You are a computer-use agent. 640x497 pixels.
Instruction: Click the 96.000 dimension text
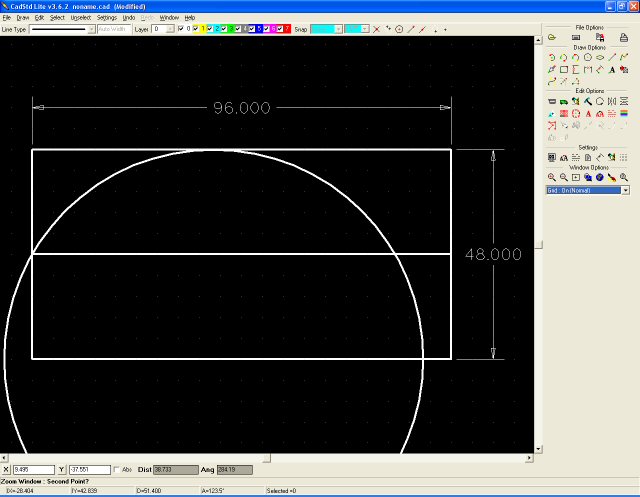coord(242,108)
